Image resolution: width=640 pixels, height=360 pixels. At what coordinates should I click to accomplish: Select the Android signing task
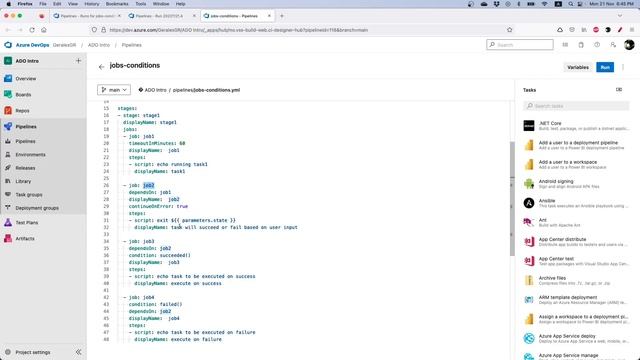coord(576,184)
